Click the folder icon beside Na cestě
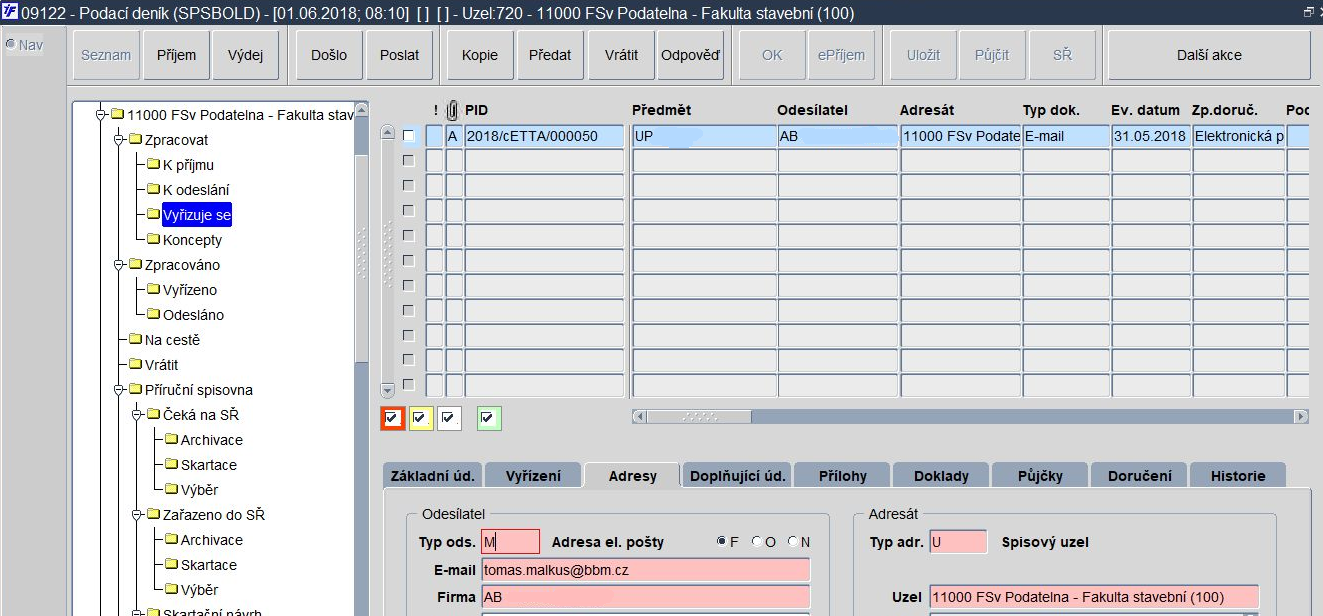Screen dimensions: 1323x616 (135, 339)
